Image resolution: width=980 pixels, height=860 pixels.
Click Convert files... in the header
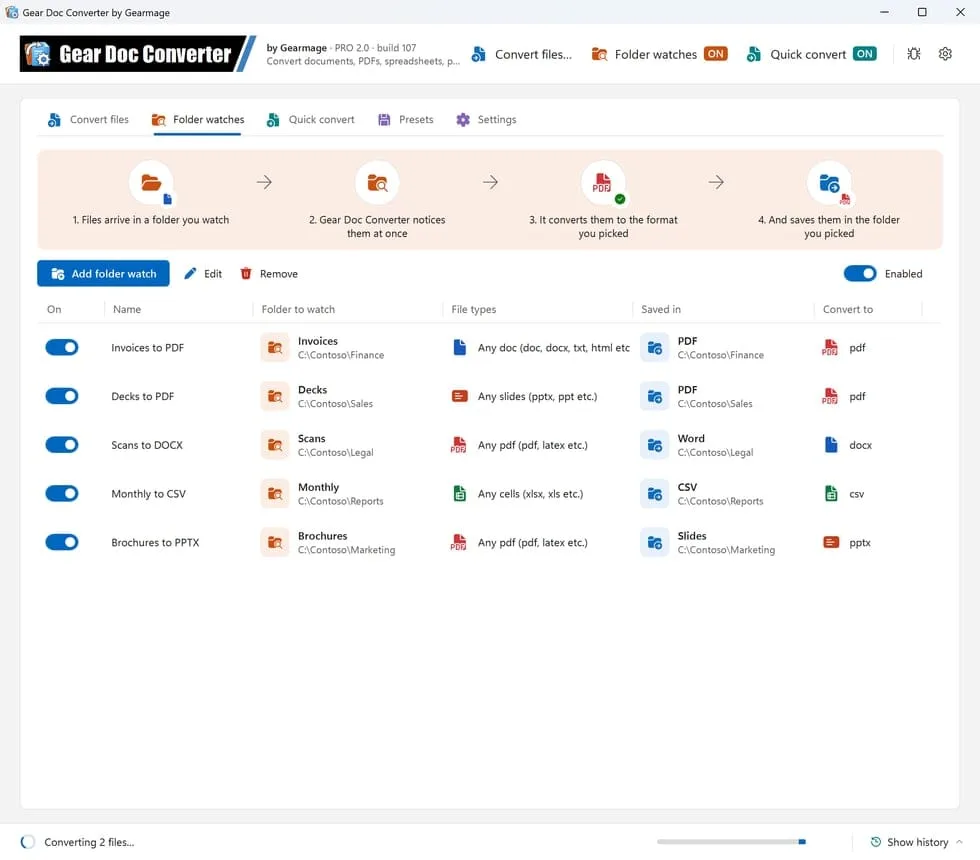coord(522,54)
